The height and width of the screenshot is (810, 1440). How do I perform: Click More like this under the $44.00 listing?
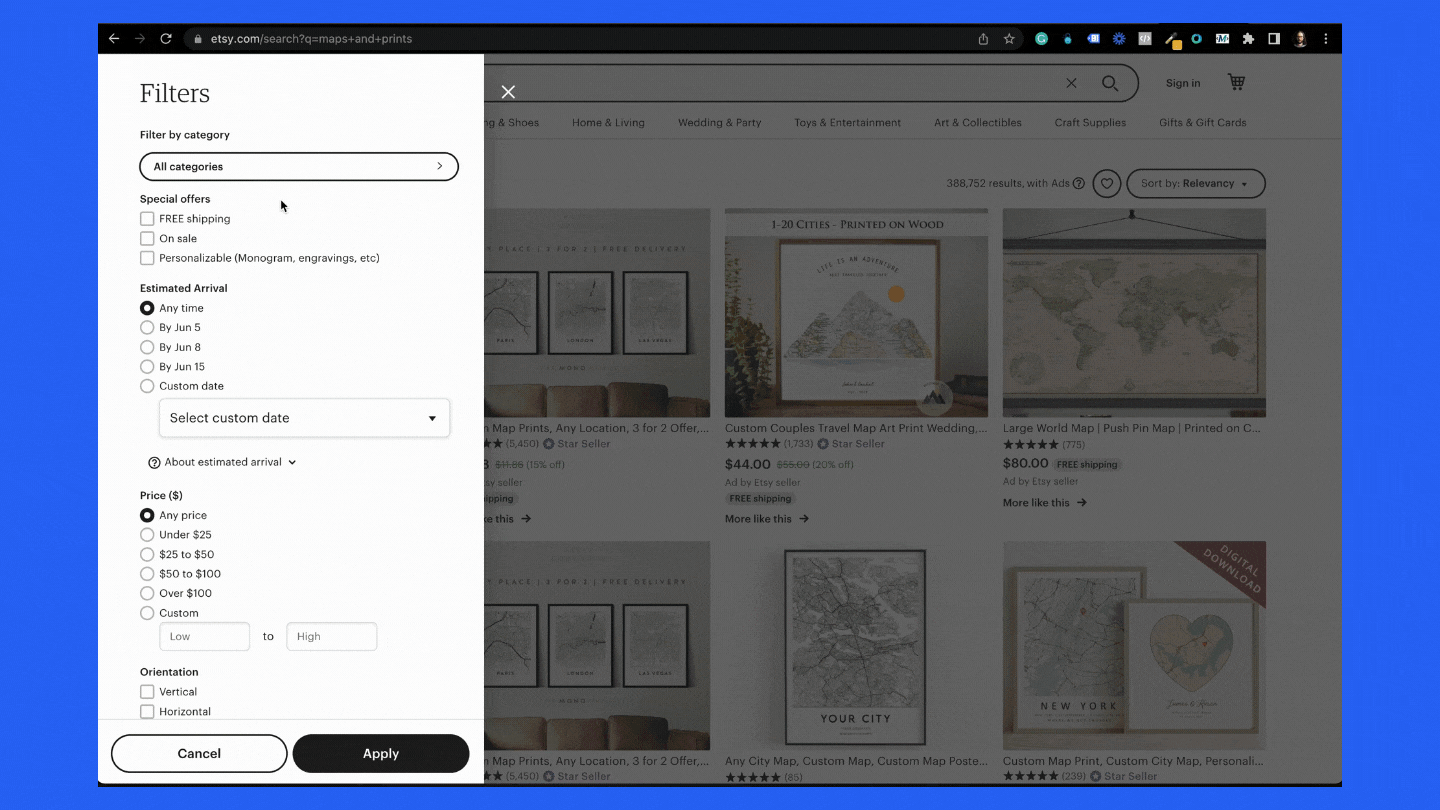pyautogui.click(x=767, y=519)
